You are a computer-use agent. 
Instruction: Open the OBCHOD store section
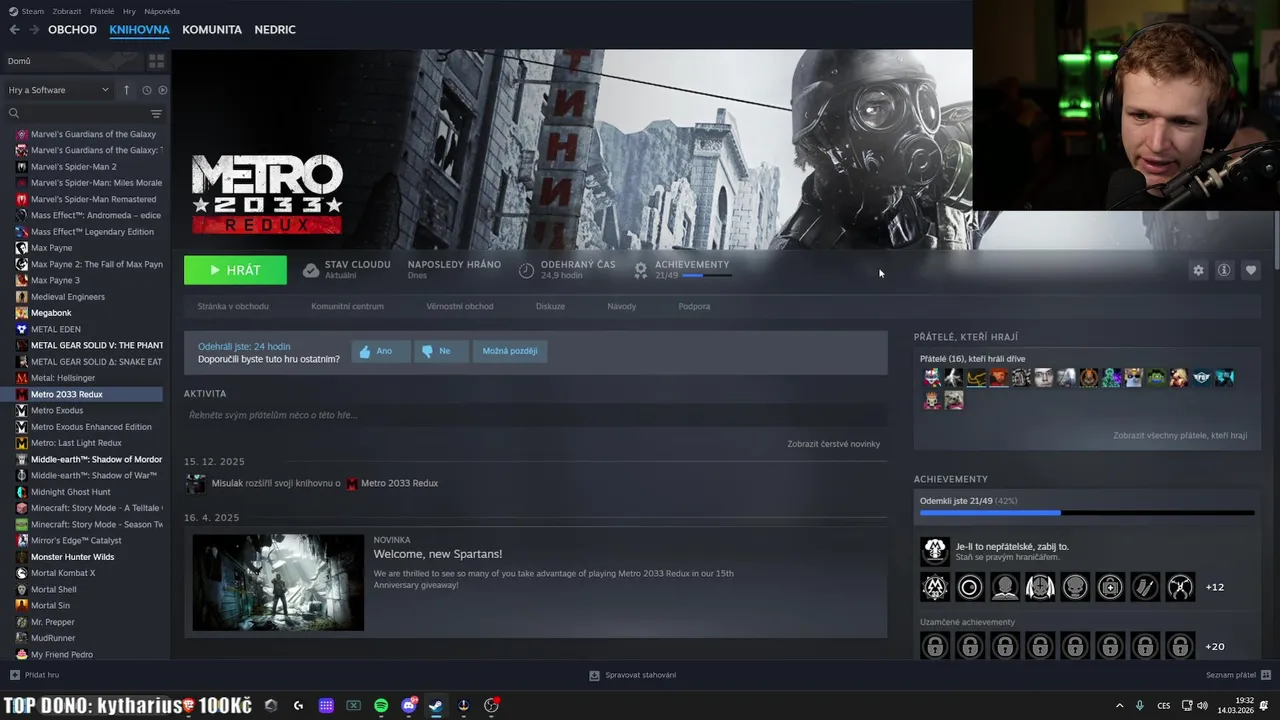pos(72,30)
